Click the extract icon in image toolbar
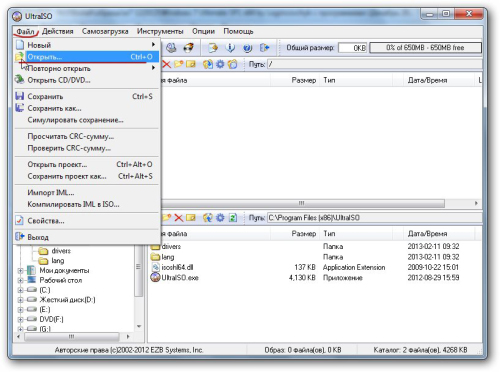This screenshot has width=500, height=372. (208, 64)
